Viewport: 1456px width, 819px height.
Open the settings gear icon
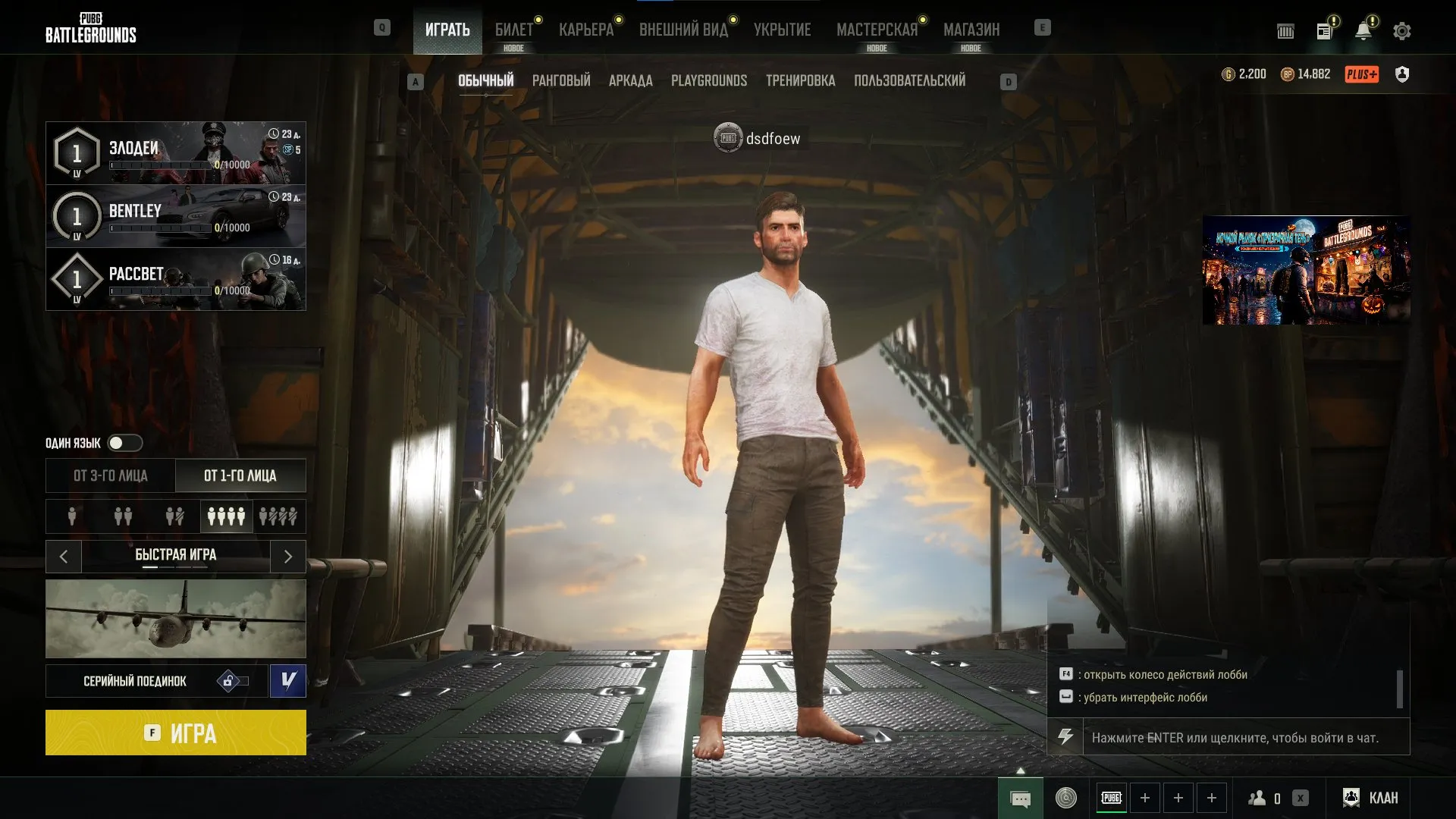1401,31
